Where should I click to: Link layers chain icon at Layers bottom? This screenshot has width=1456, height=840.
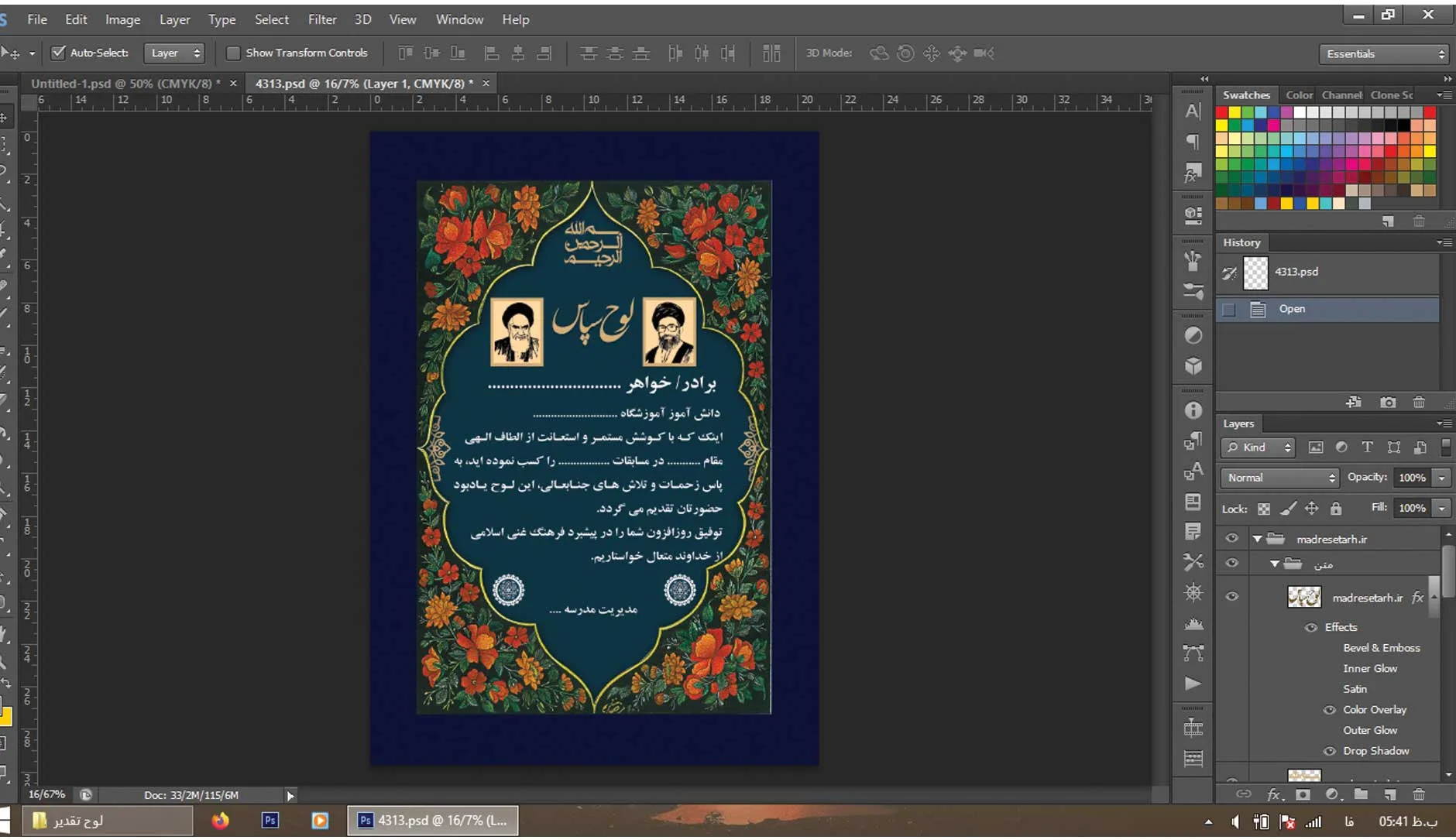(1243, 794)
